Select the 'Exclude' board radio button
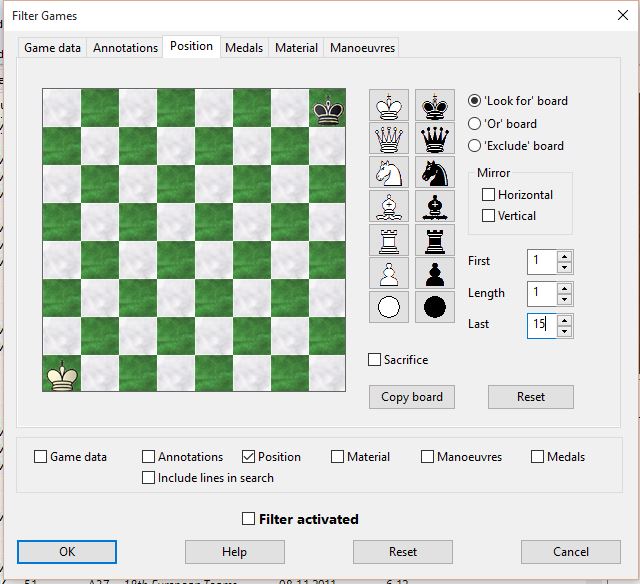Image resolution: width=640 pixels, height=584 pixels. tap(475, 146)
